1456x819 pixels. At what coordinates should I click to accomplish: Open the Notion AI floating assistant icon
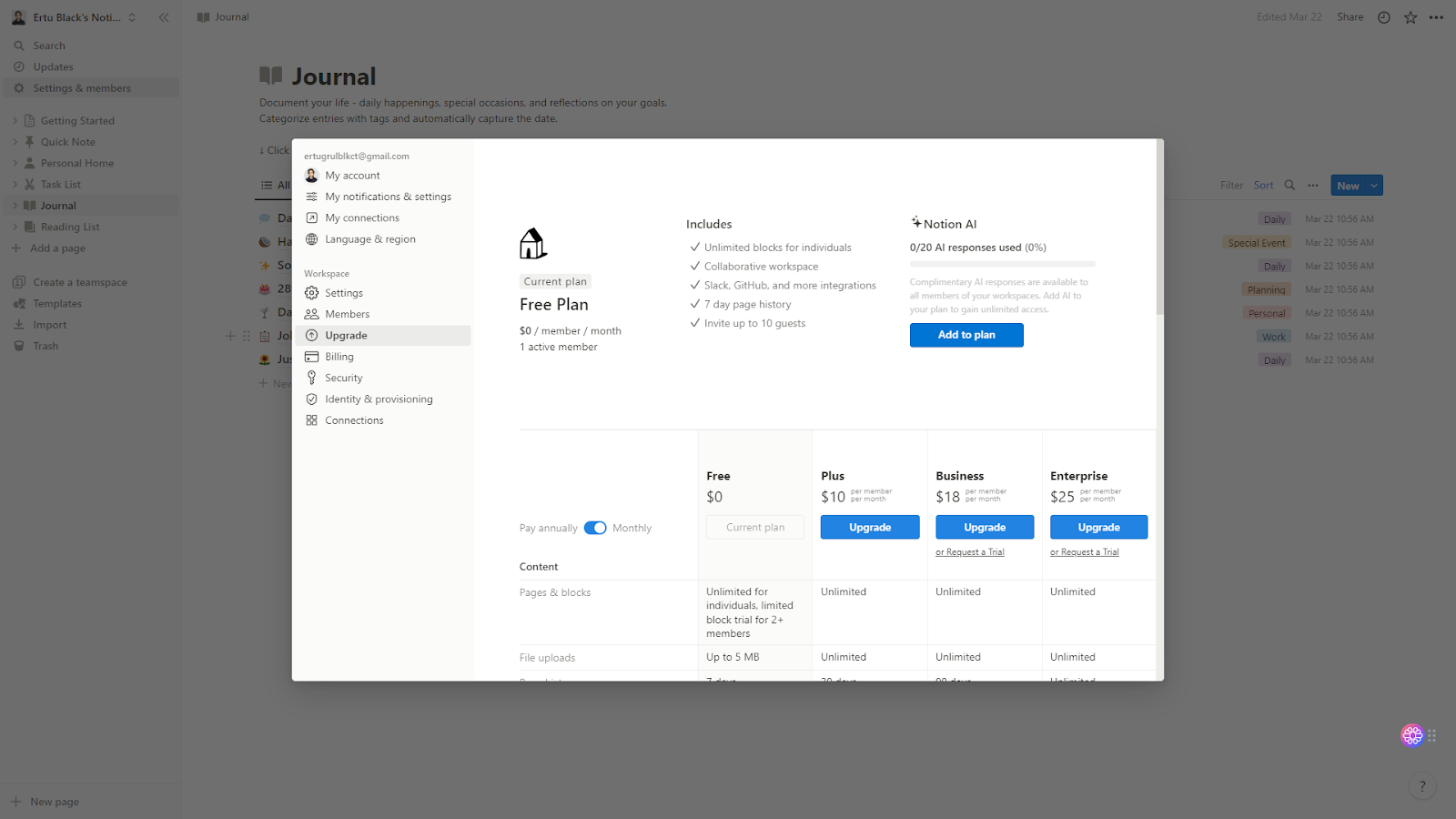pos(1412,735)
